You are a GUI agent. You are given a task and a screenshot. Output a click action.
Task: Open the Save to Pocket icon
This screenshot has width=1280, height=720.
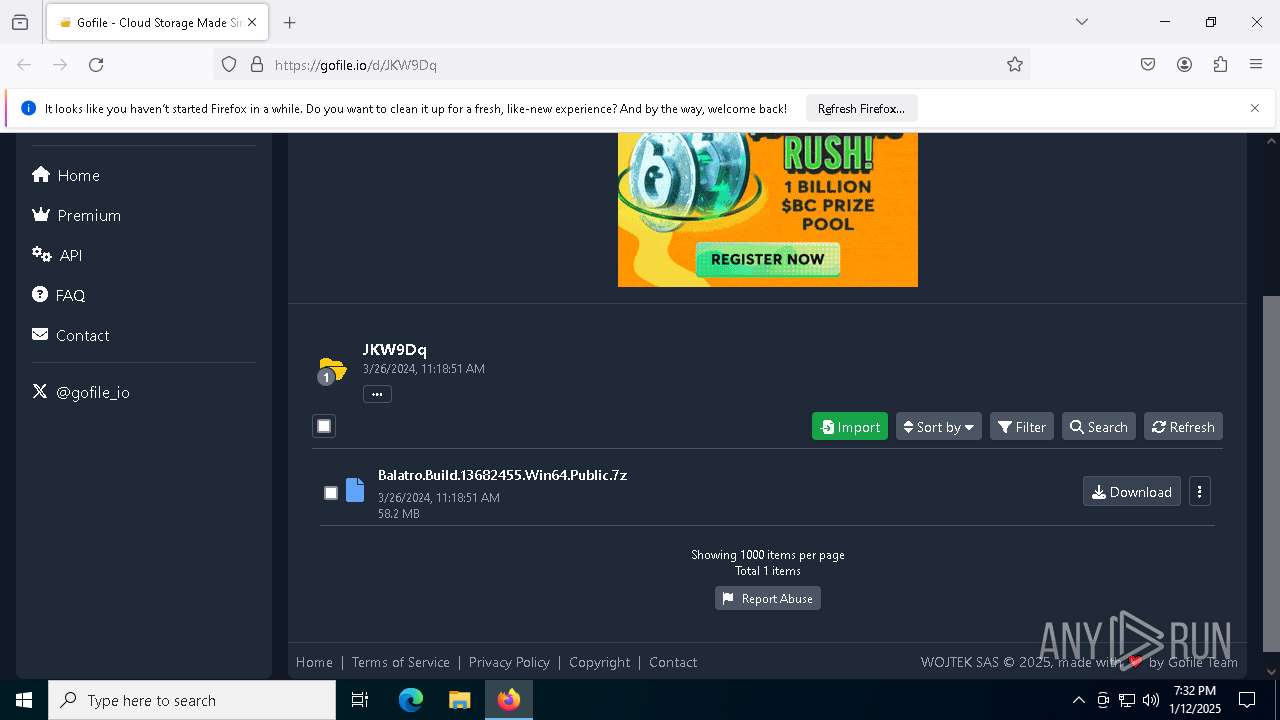click(1148, 65)
